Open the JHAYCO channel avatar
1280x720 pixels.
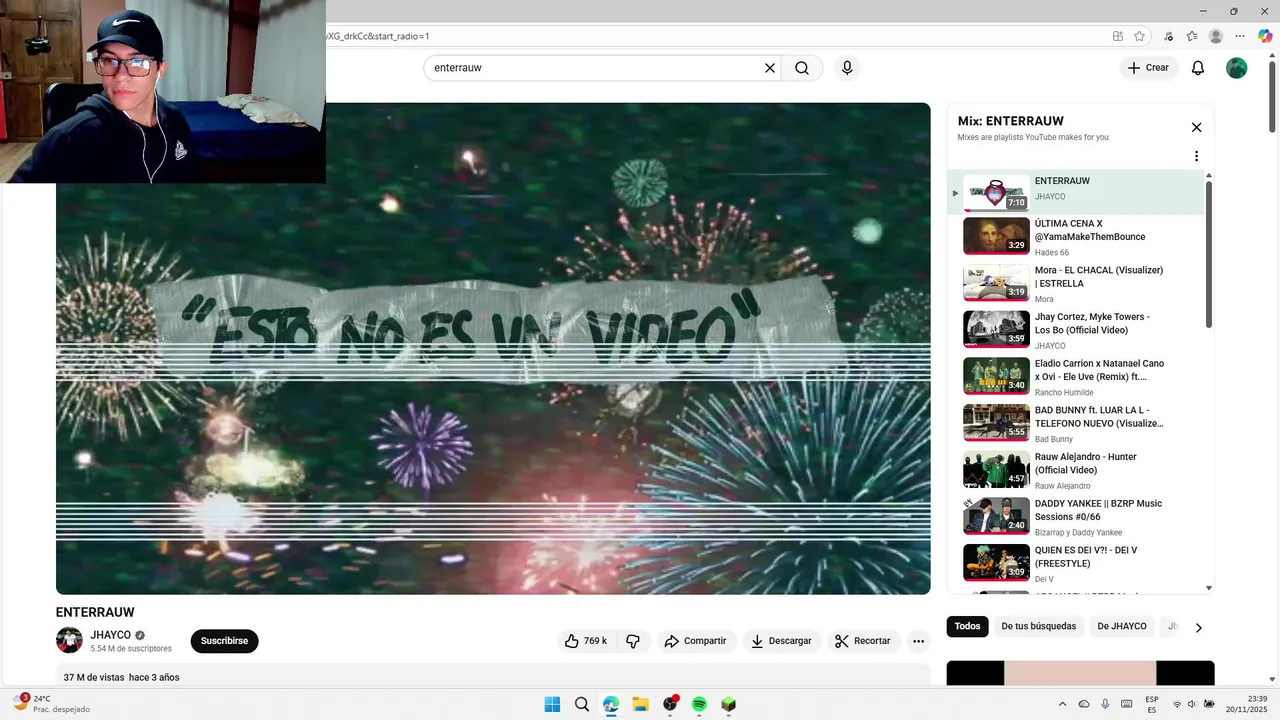pos(69,640)
